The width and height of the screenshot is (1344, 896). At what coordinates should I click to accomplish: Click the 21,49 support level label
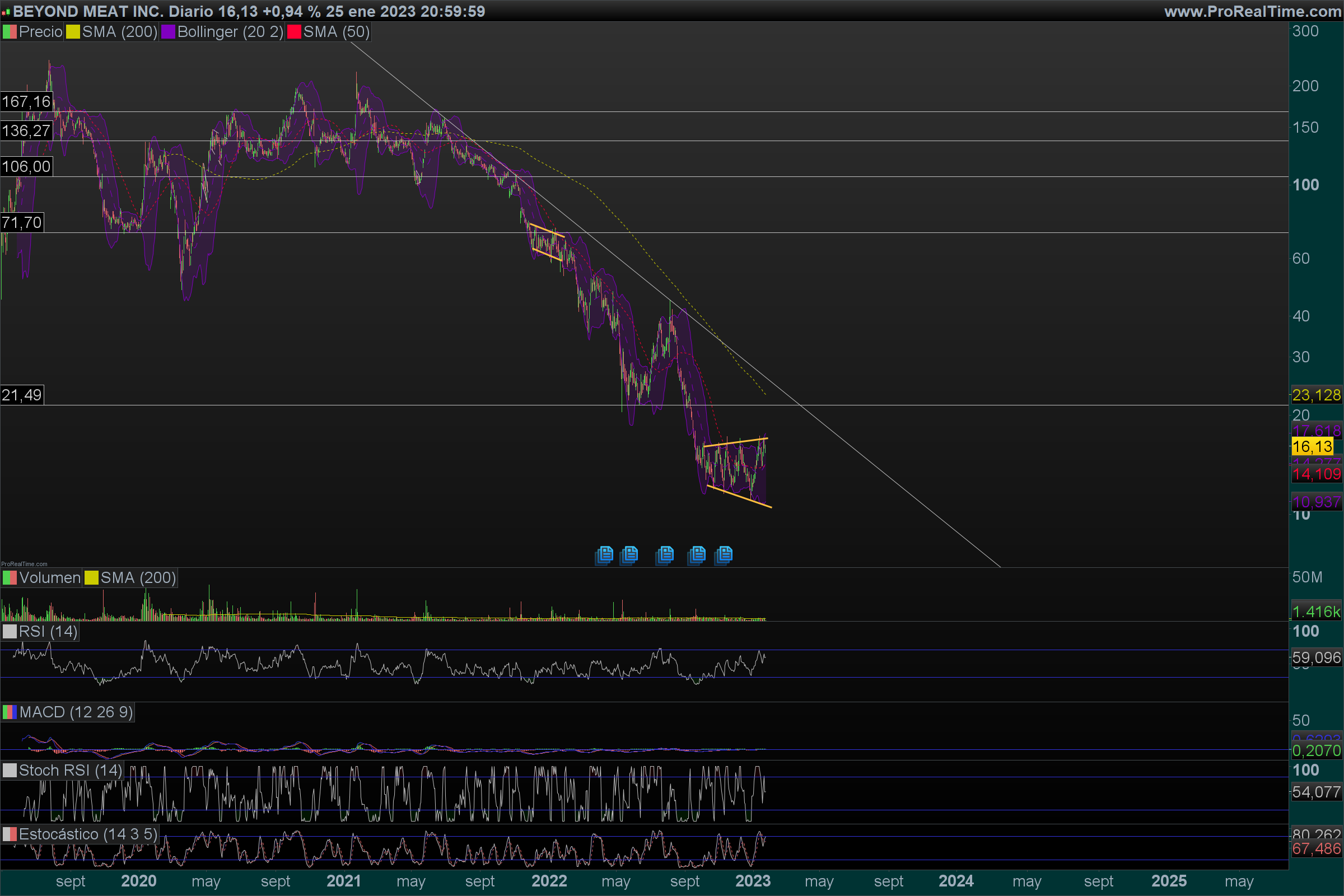[22, 395]
